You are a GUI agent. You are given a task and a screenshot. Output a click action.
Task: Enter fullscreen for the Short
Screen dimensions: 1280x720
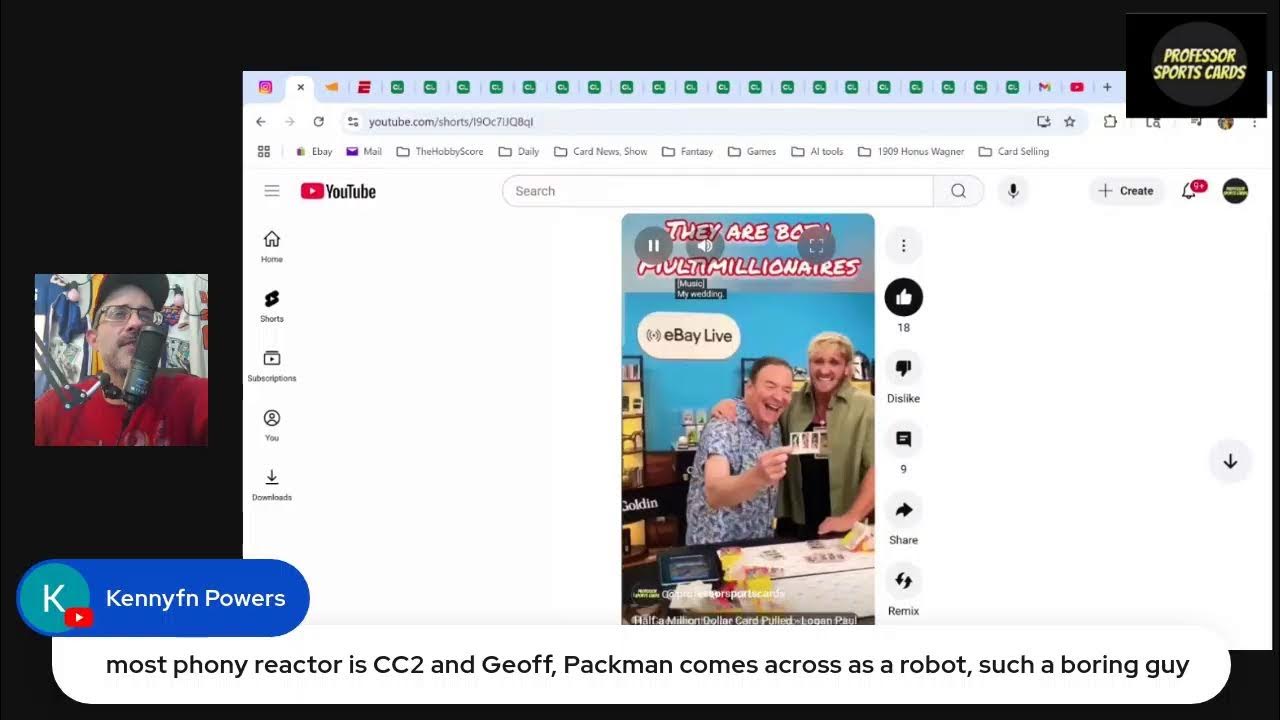816,245
